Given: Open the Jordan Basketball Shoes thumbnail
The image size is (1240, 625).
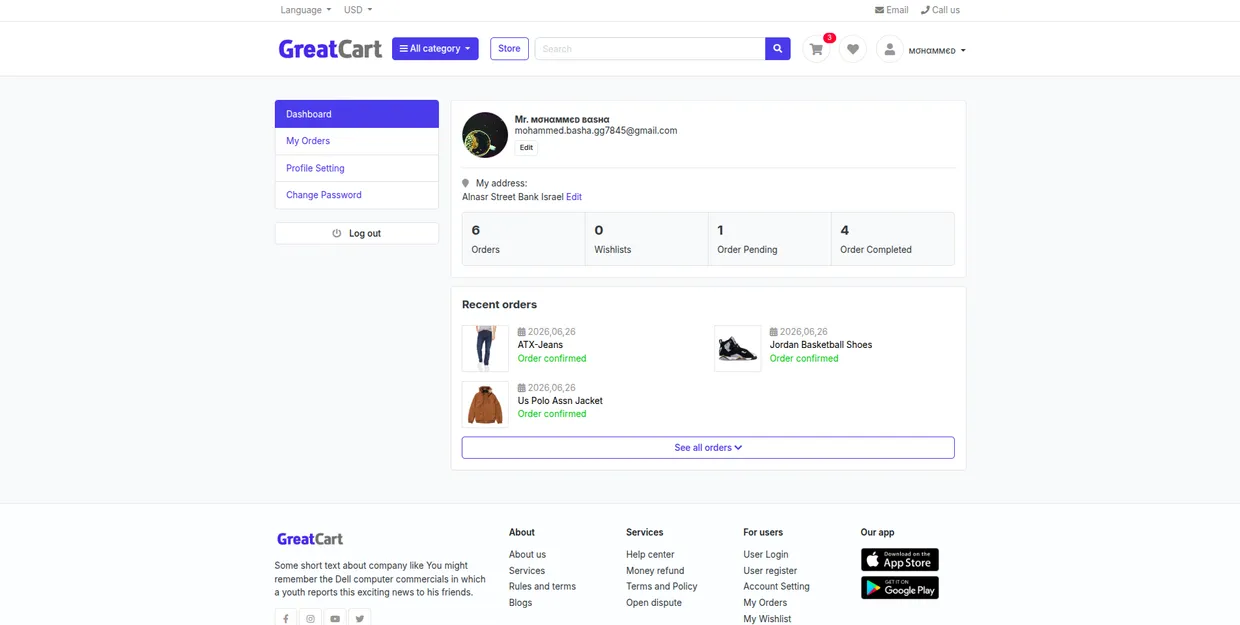Looking at the screenshot, I should point(738,348).
